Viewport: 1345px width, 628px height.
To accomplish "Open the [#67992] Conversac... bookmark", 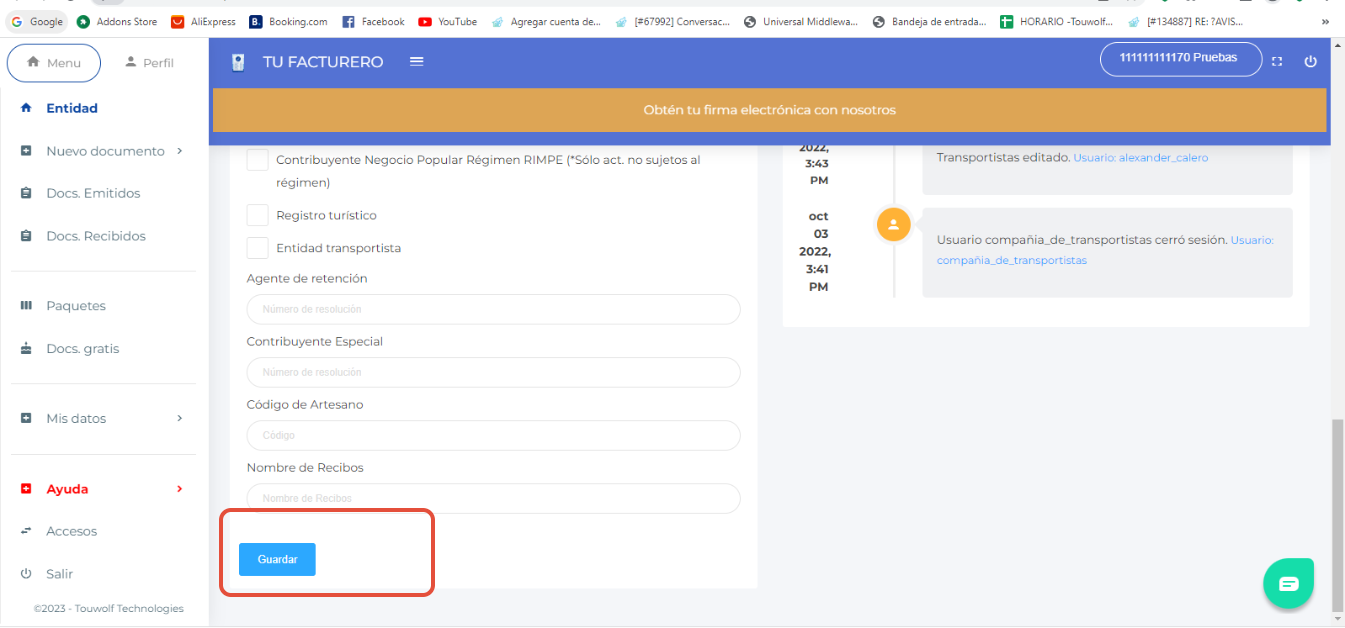I will point(674,21).
